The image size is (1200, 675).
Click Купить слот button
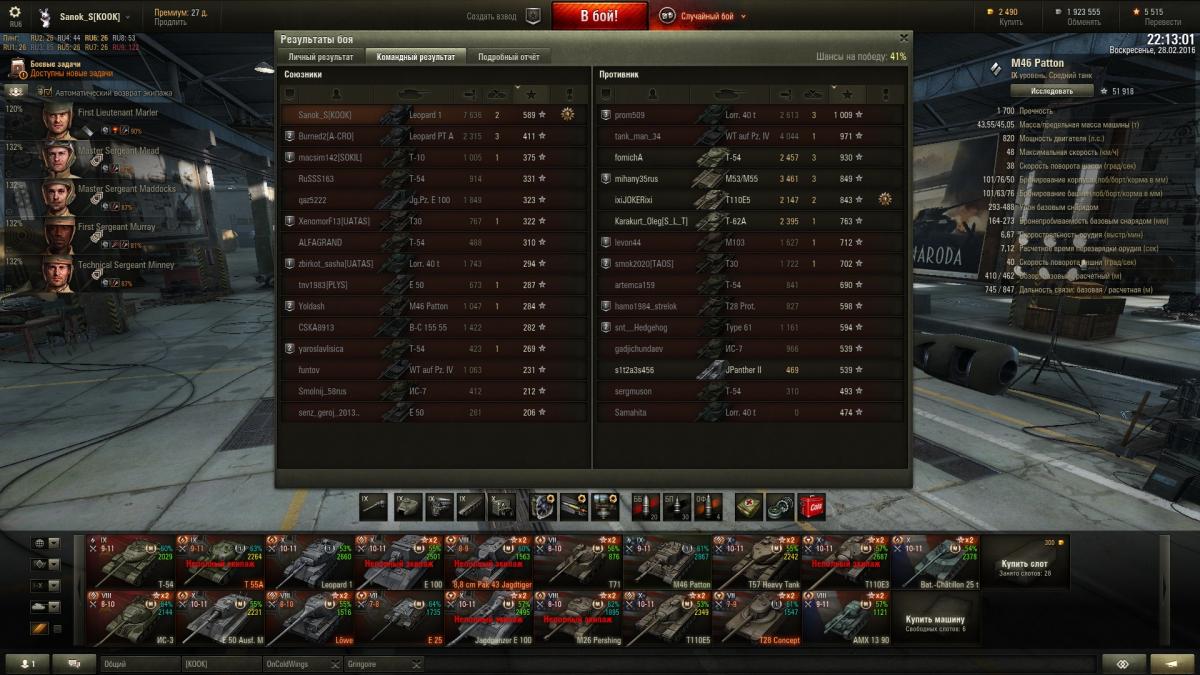click(x=1025, y=564)
